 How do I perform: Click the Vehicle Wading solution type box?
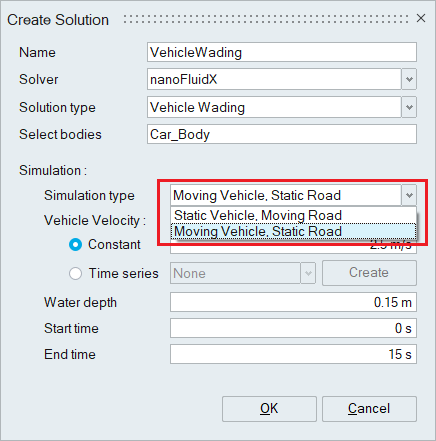pos(274,107)
